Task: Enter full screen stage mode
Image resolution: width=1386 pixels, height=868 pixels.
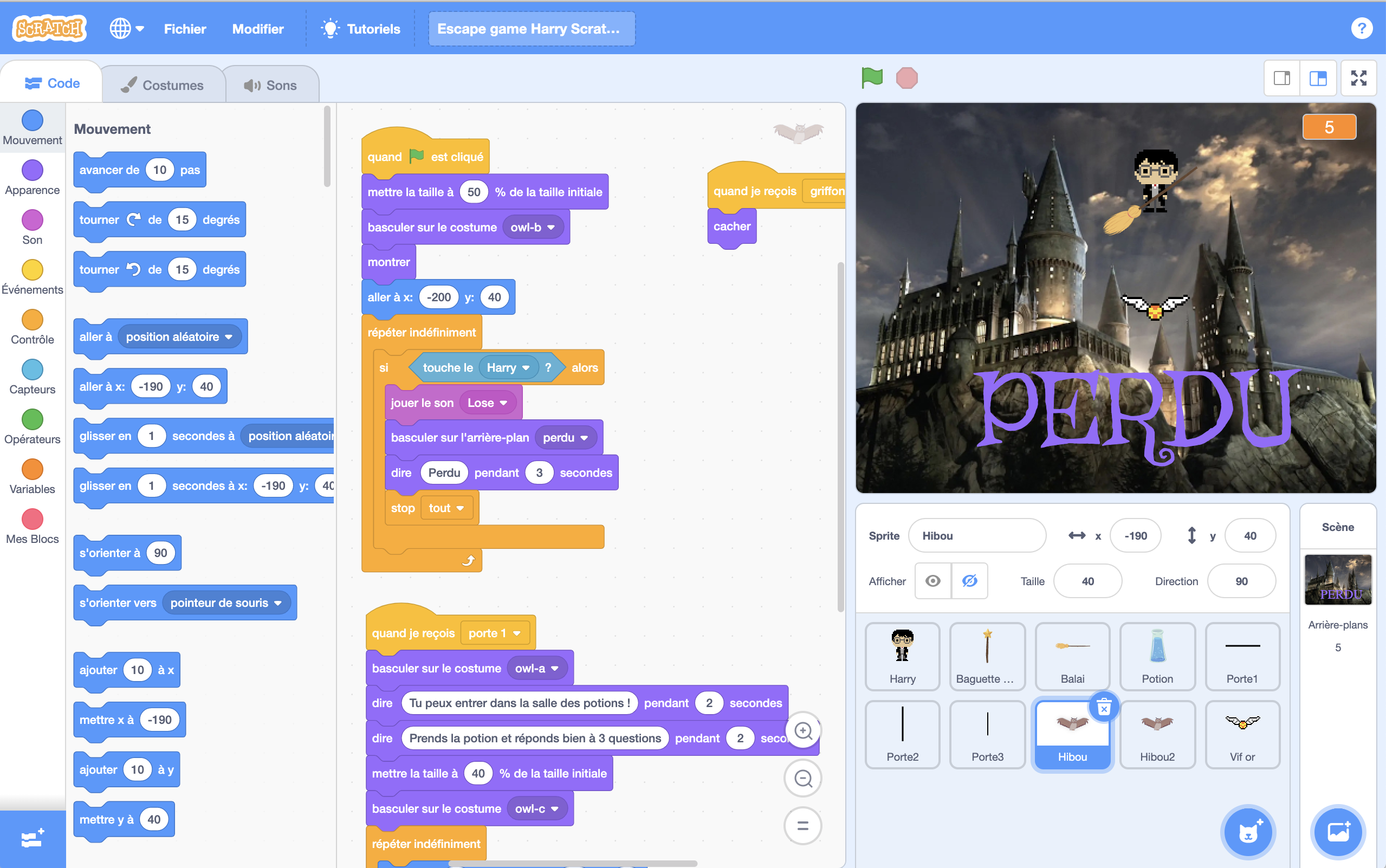Action: coord(1358,78)
